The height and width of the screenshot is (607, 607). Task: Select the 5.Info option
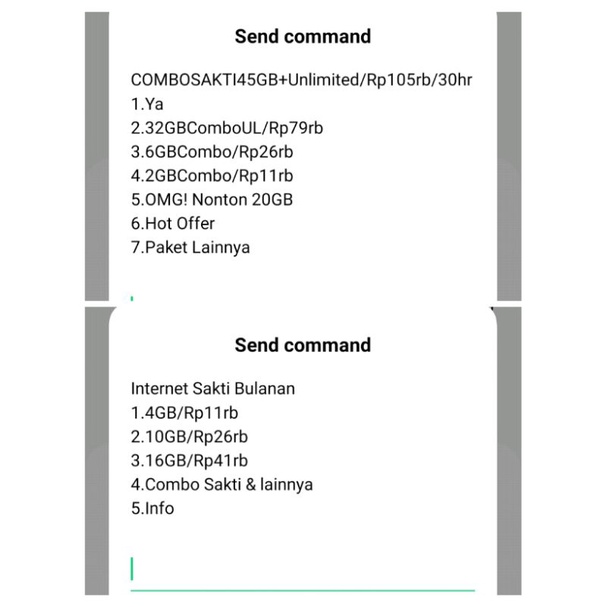tap(152, 508)
